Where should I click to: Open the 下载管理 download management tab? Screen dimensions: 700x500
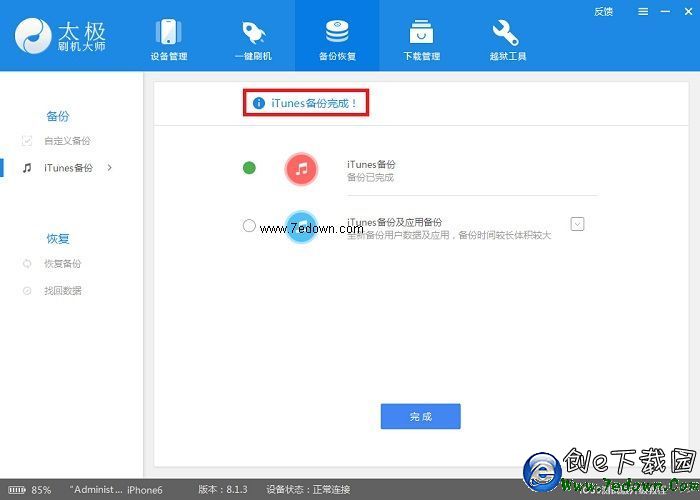(421, 39)
